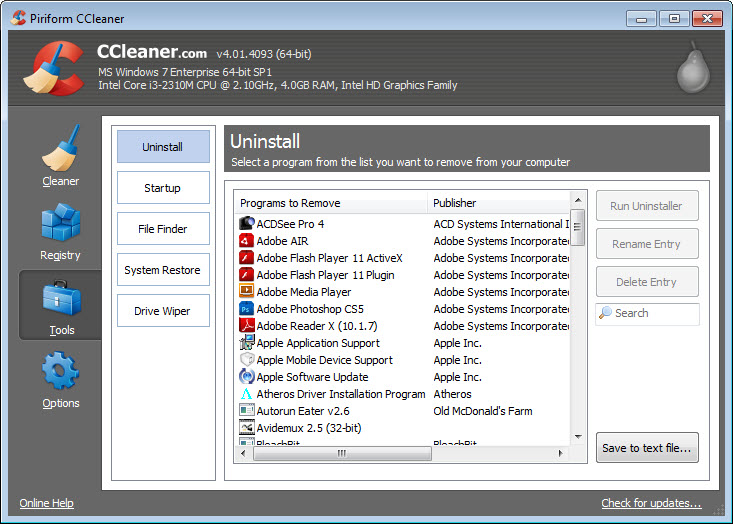Click the Piriform title bar icon
733x524 pixels.
[x=18, y=18]
